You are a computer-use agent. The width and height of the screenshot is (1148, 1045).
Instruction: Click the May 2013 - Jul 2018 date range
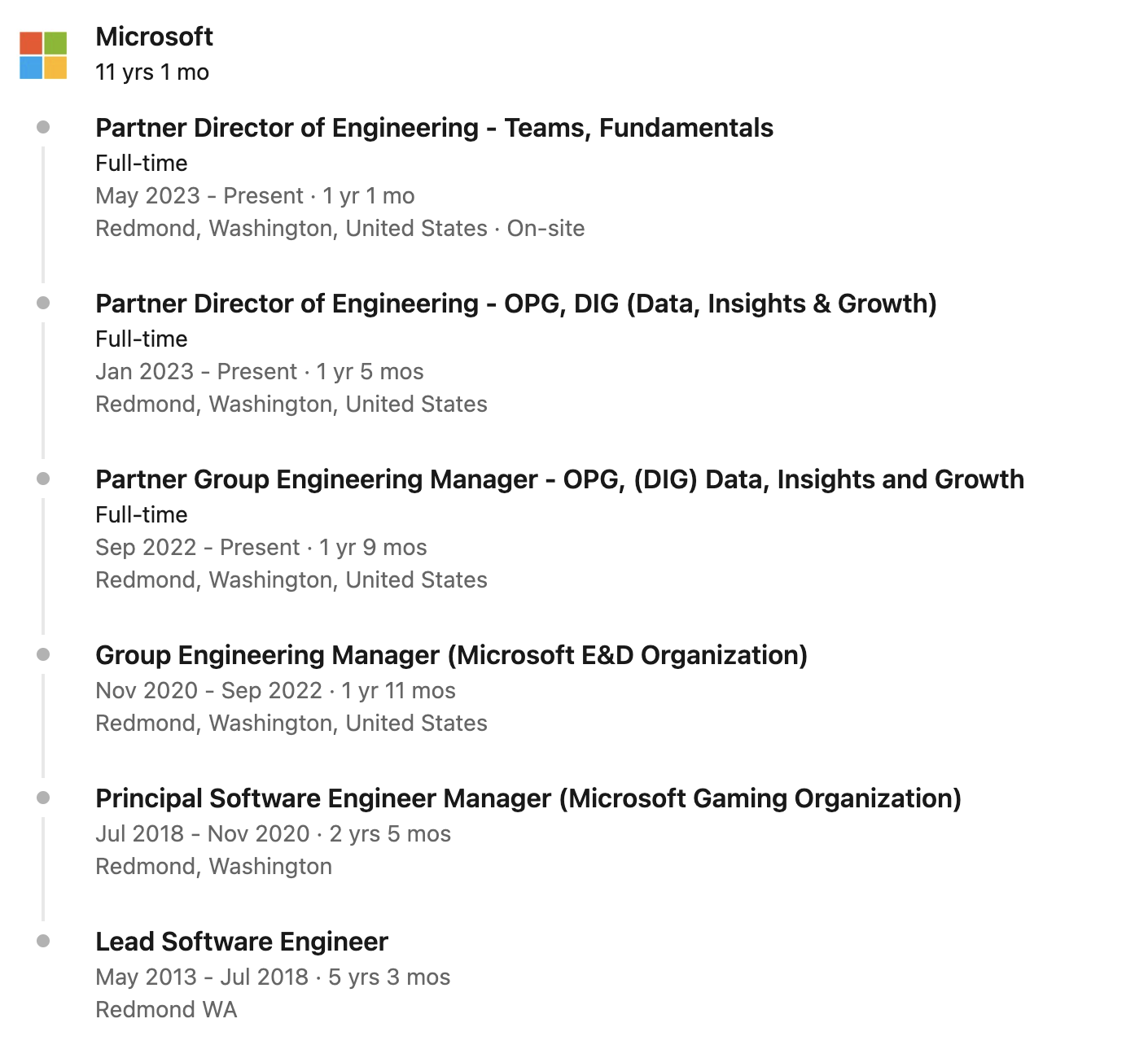202,977
